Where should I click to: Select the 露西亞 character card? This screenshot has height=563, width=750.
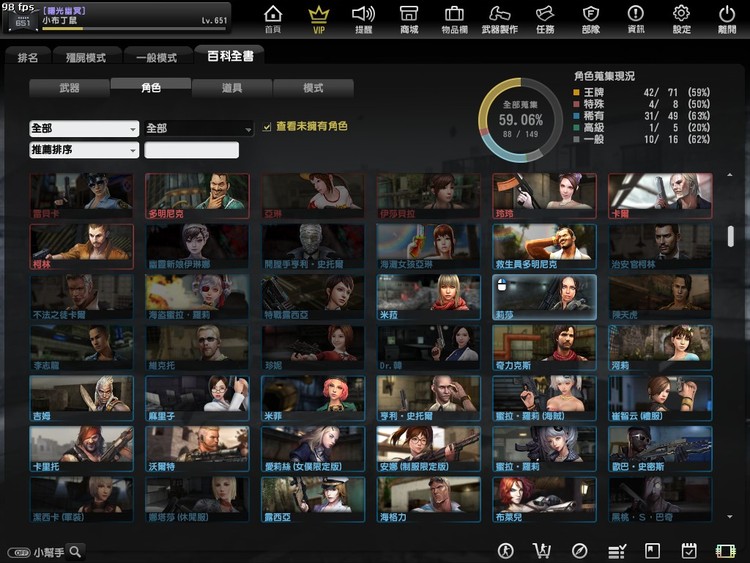[x=313, y=499]
